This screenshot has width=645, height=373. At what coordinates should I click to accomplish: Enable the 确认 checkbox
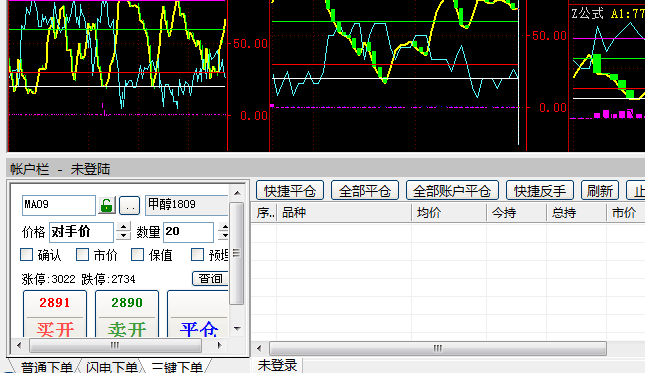tap(26, 255)
